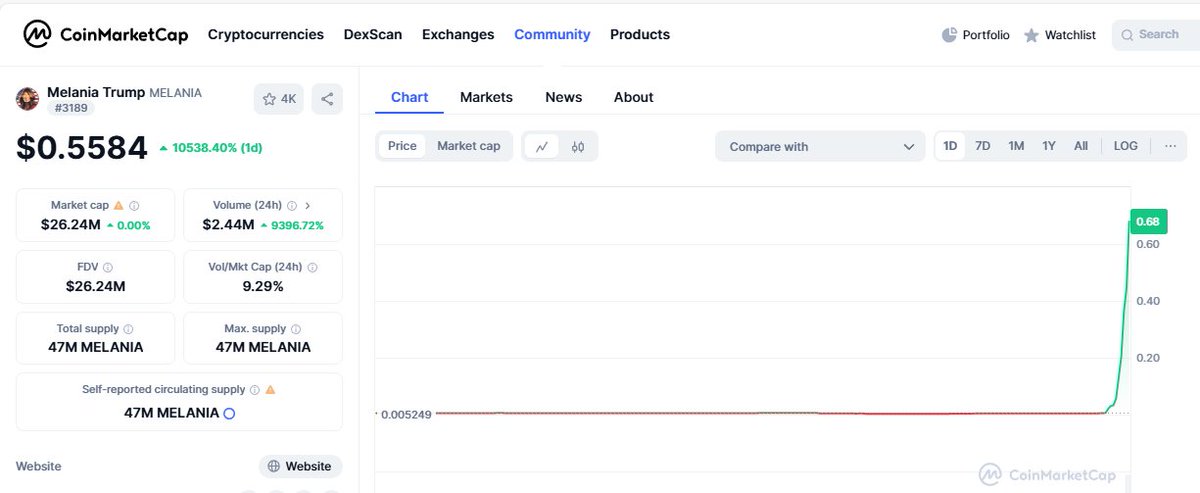Click the search magnifier icon
The height and width of the screenshot is (493, 1200).
pyautogui.click(x=1128, y=35)
